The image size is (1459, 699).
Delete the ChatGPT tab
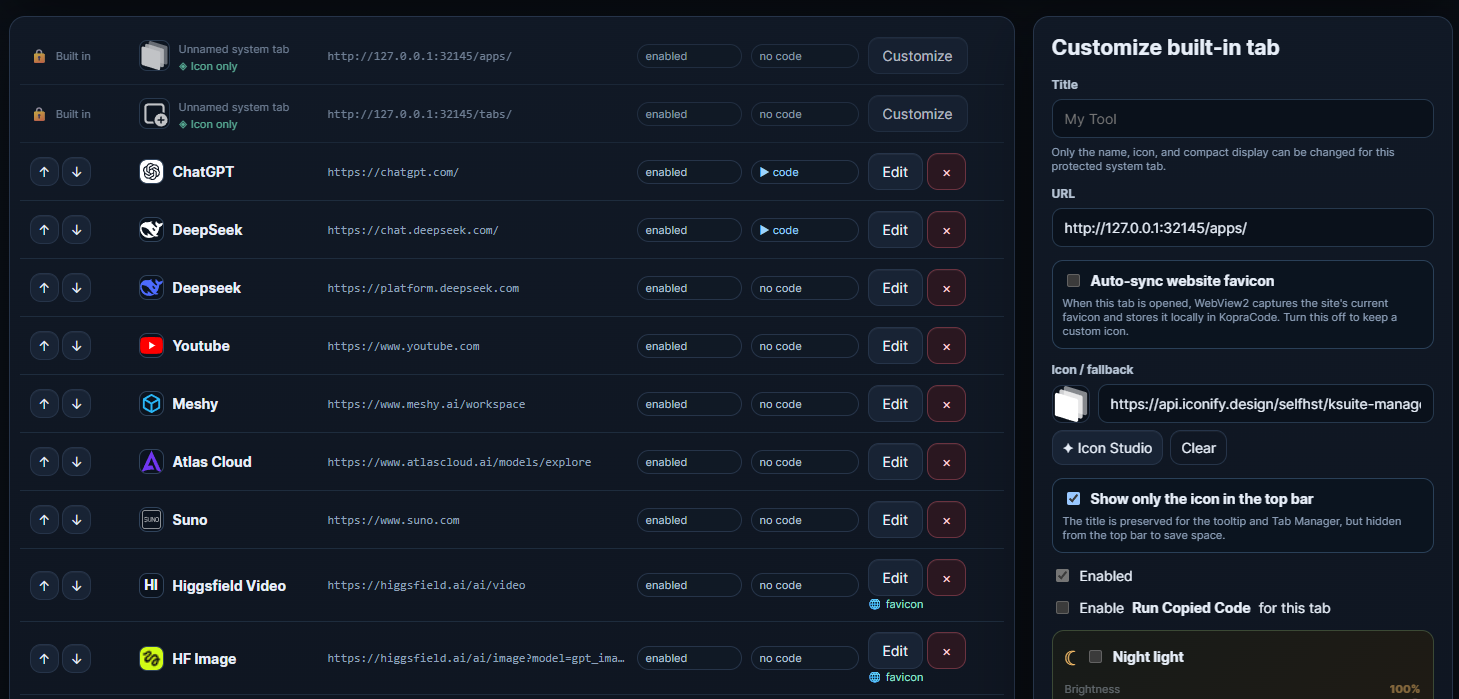tap(946, 172)
